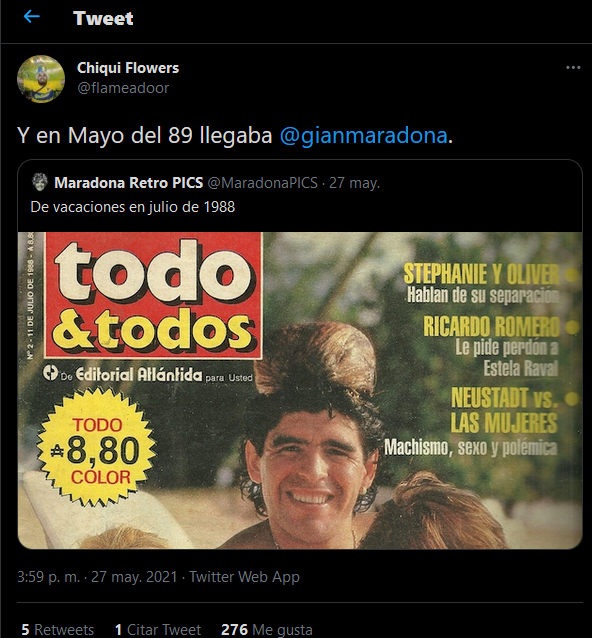Click the quoted tweet date 27 may.
This screenshot has height=638, width=592.
point(354,183)
